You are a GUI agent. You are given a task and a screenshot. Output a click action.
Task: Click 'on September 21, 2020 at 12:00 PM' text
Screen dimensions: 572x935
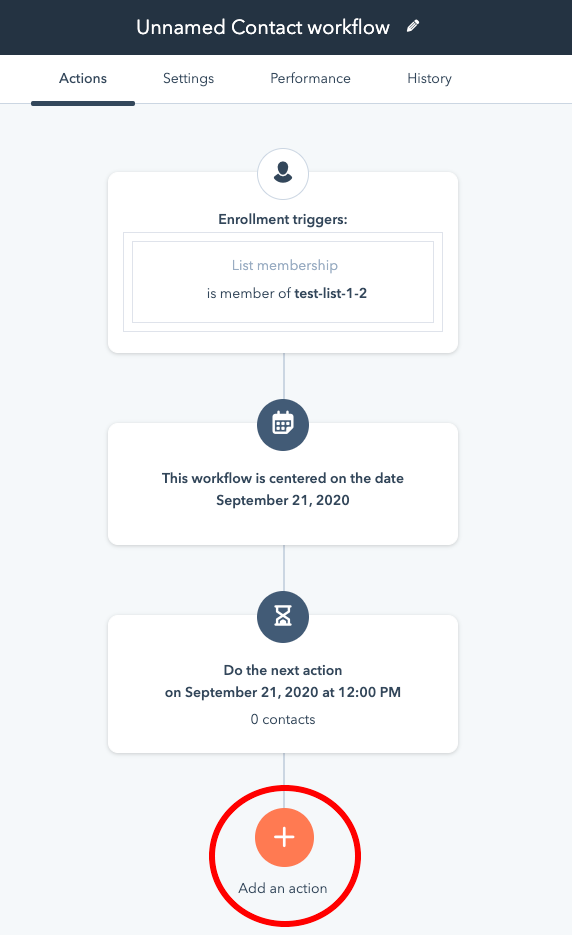point(283,692)
